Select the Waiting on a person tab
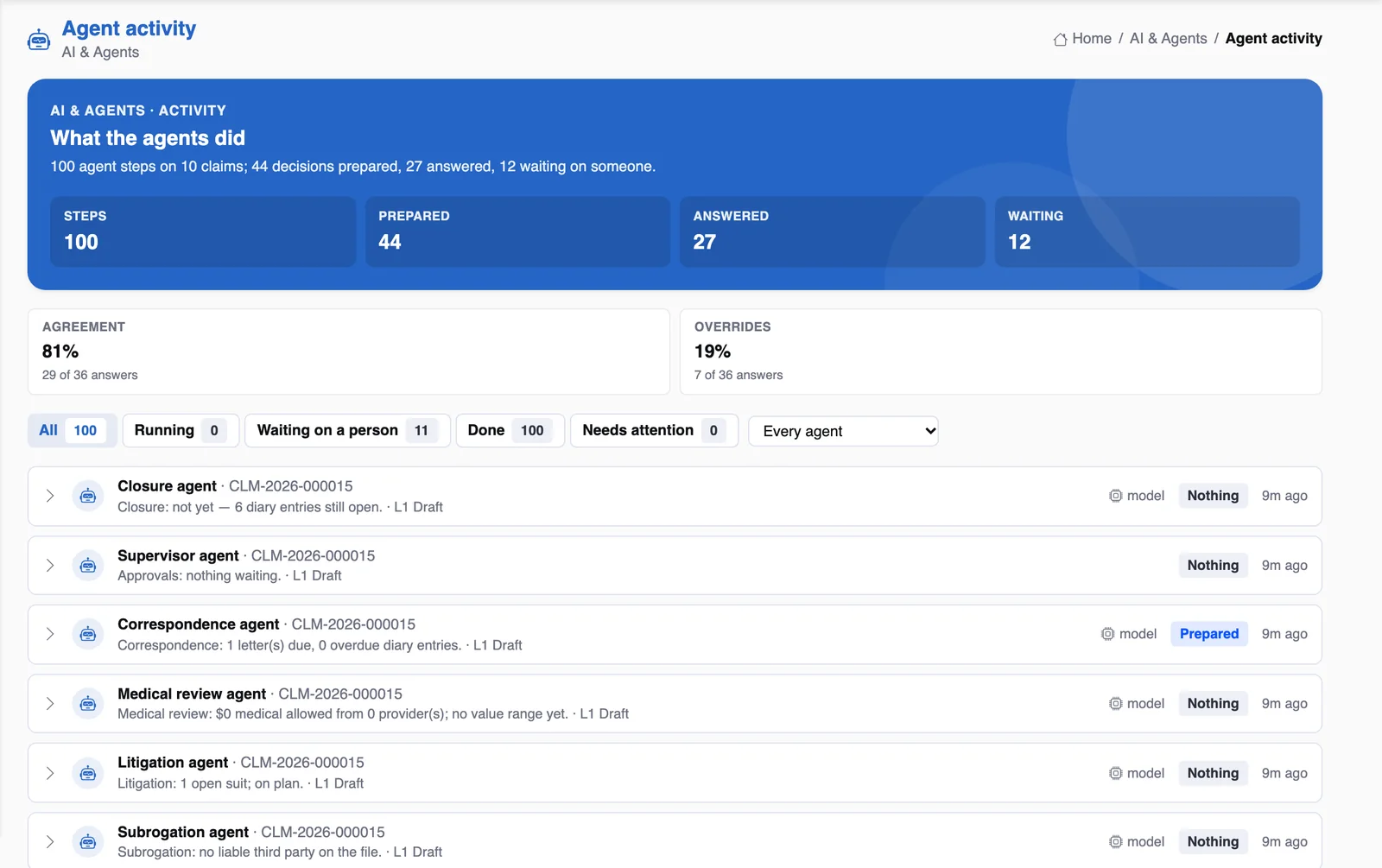 pos(347,430)
